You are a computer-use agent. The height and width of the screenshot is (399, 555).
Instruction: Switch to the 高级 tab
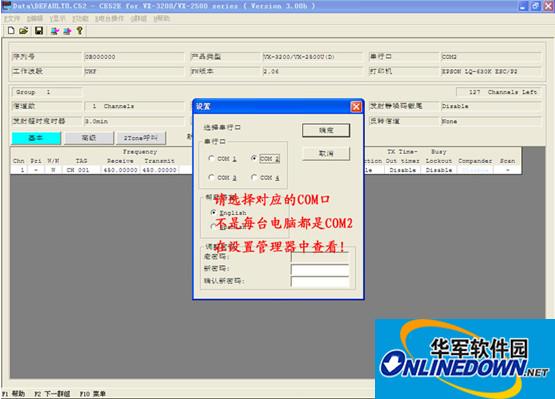88,138
